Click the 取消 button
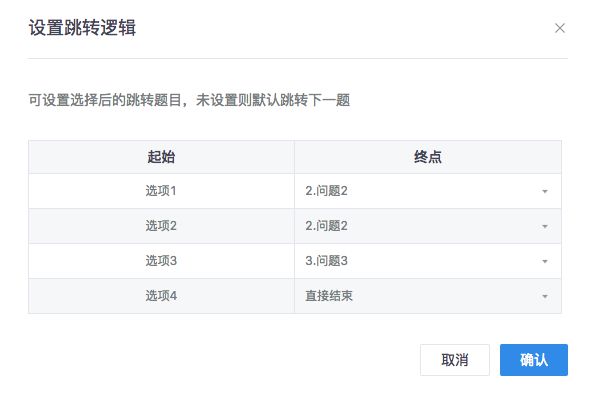The height and width of the screenshot is (400, 596). click(455, 360)
